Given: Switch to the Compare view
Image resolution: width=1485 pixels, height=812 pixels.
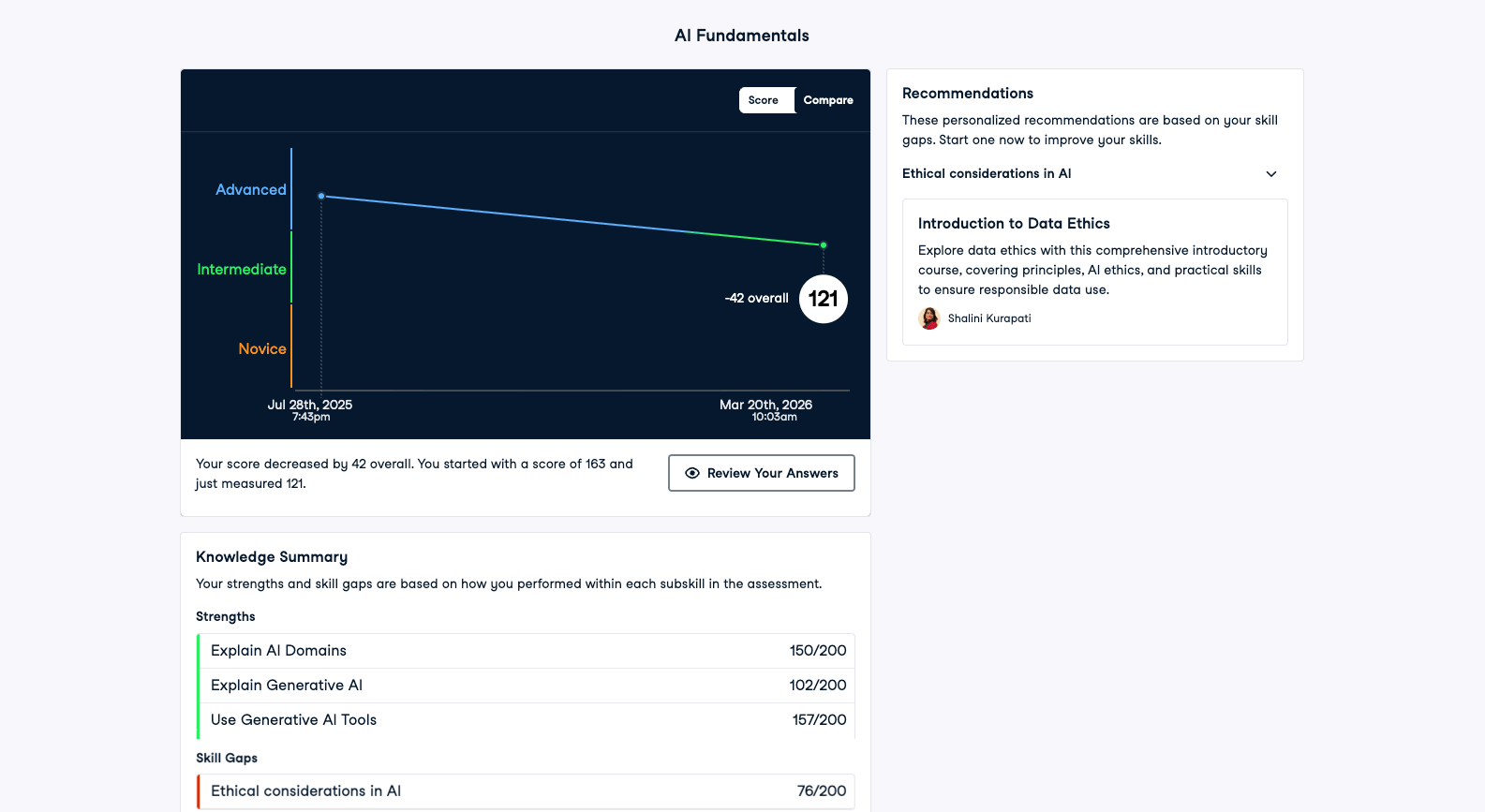Looking at the screenshot, I should (x=827, y=100).
